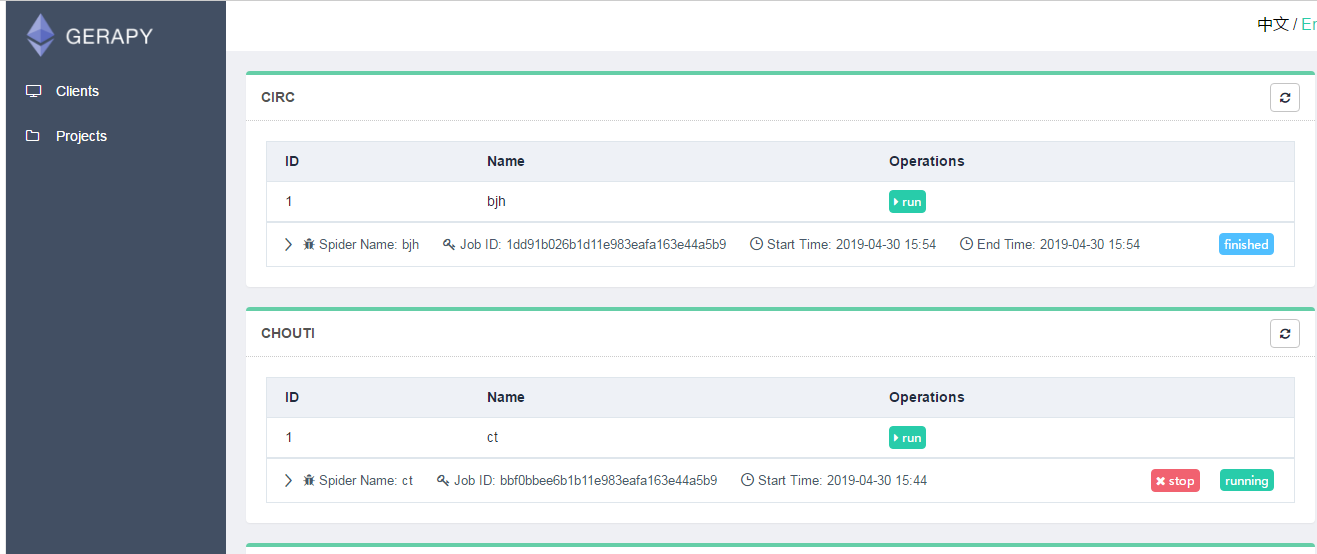Click Job ID bbf0bbee6b1b11e983eafa163e44a5b9
Screen dimensions: 1317x554
tap(585, 480)
